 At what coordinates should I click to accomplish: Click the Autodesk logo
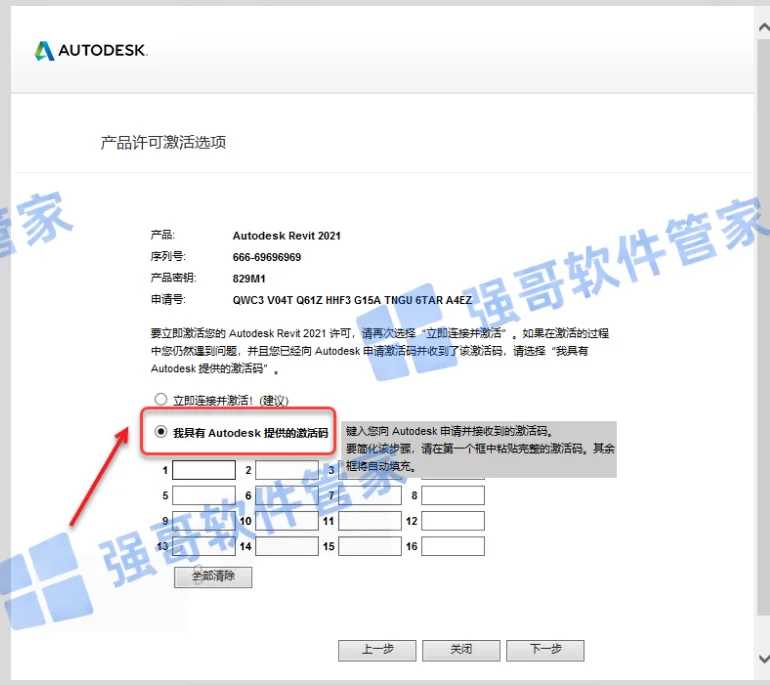click(91, 51)
